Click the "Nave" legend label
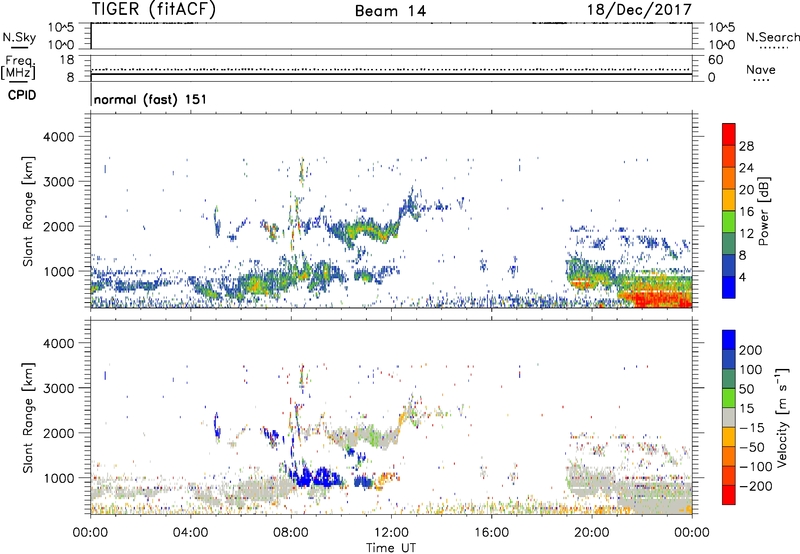800x554 pixels. (761, 70)
